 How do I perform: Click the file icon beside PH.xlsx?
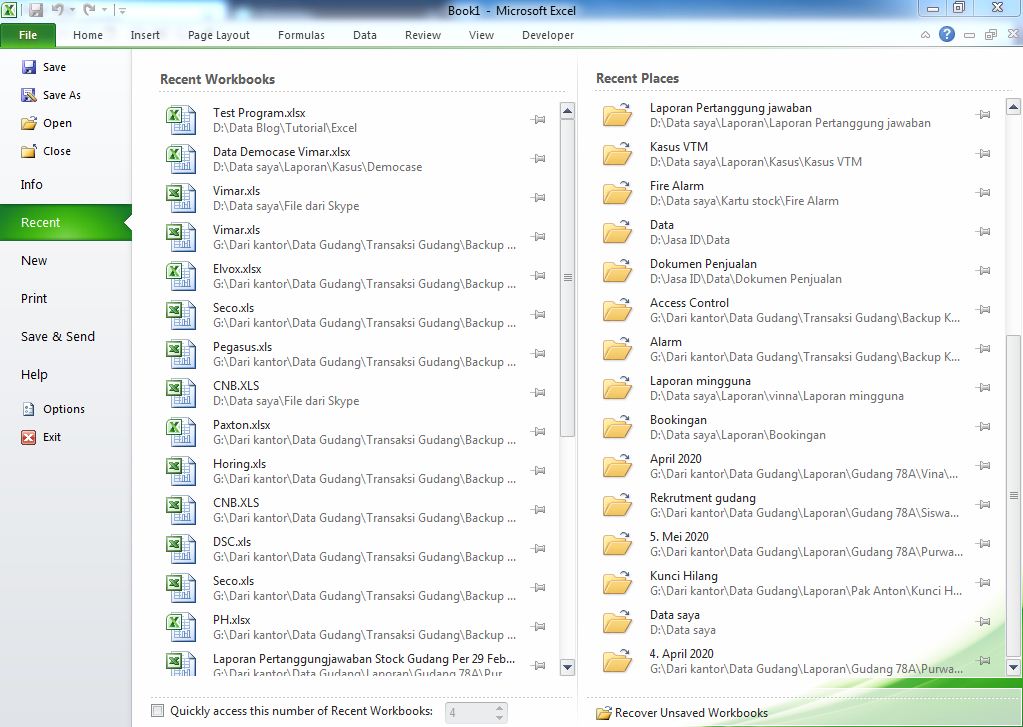(x=180, y=627)
